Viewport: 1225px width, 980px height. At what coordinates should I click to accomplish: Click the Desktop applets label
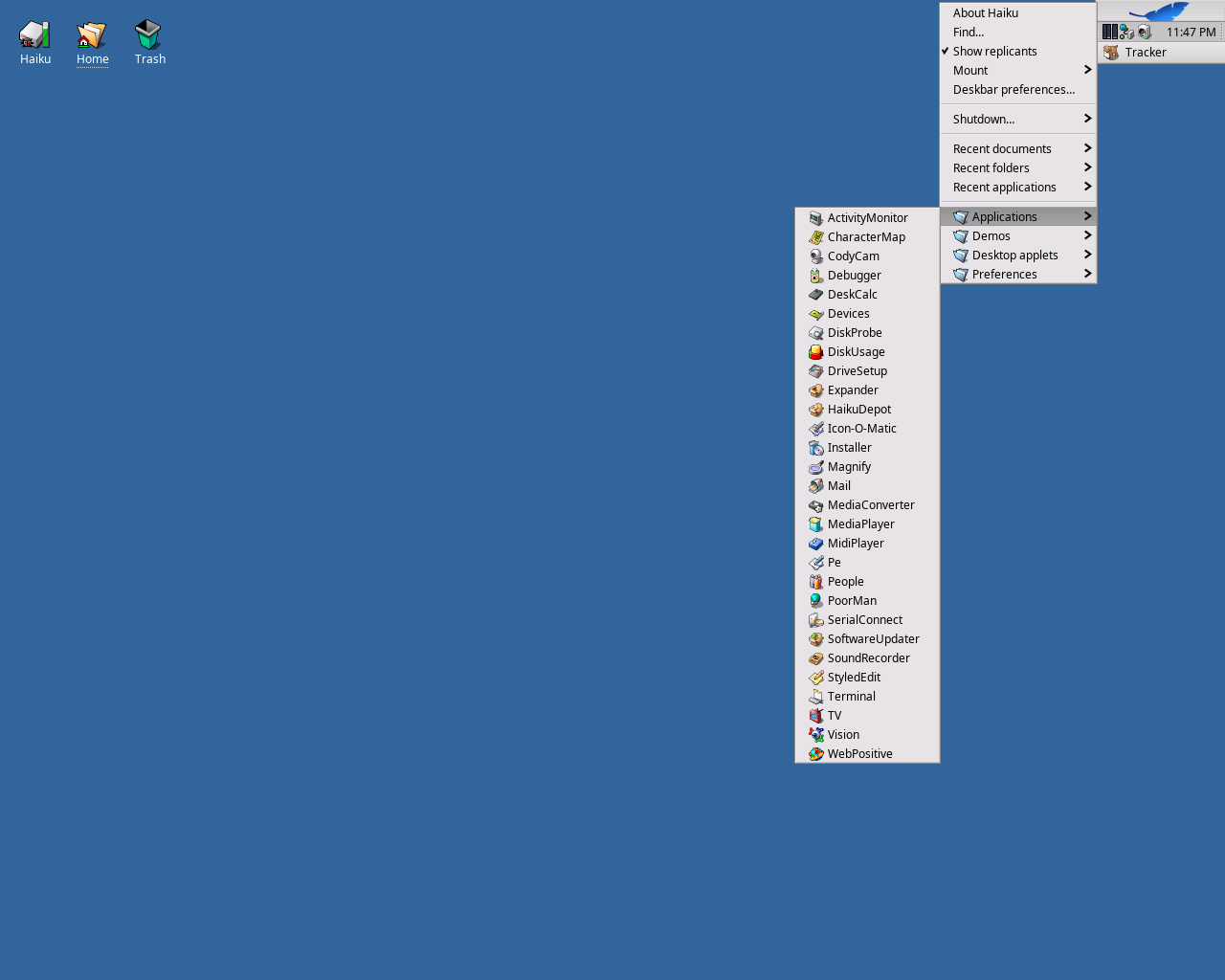pos(1014,256)
